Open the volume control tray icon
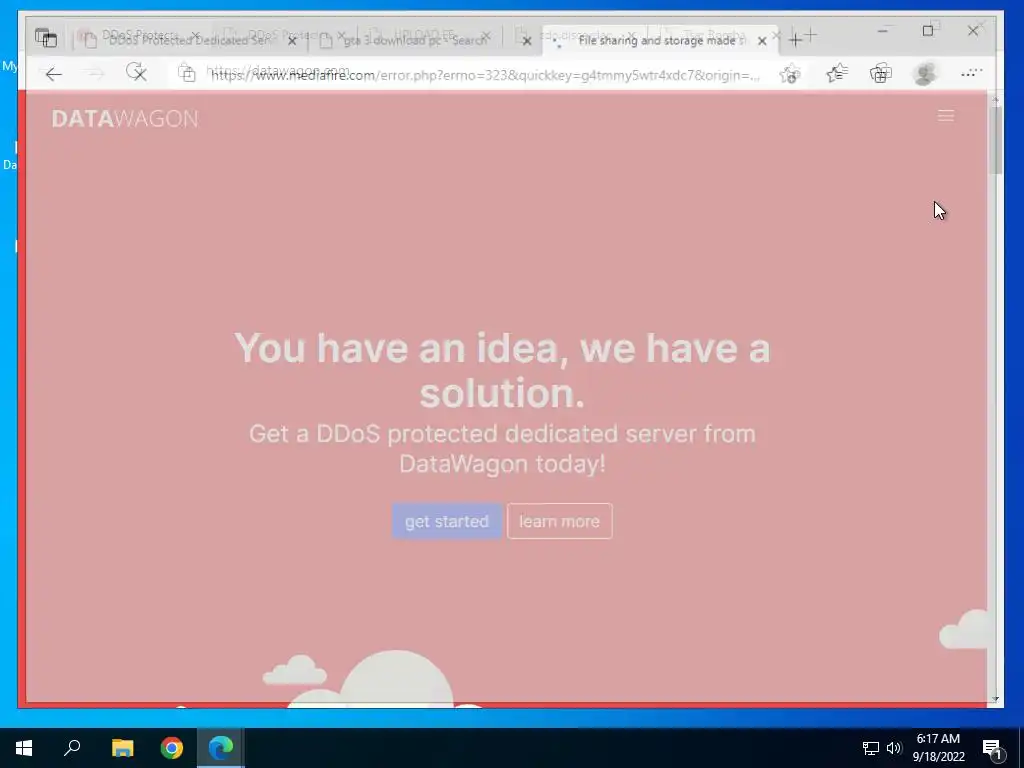The image size is (1024, 768). tap(894, 748)
